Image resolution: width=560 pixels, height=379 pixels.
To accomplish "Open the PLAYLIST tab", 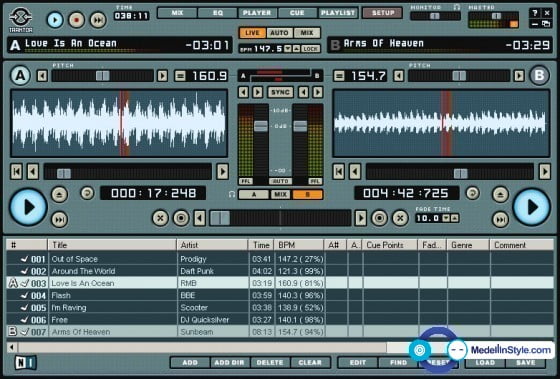I will tap(338, 13).
